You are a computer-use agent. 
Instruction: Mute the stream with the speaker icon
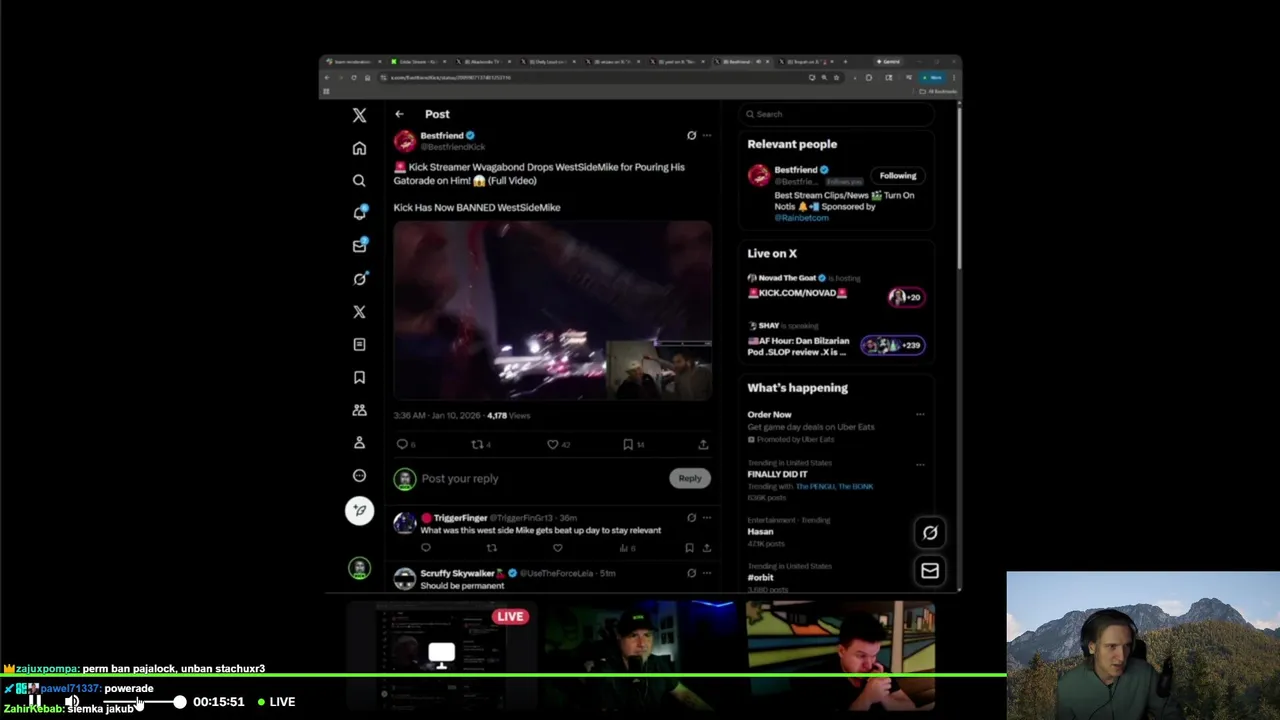(x=72, y=702)
